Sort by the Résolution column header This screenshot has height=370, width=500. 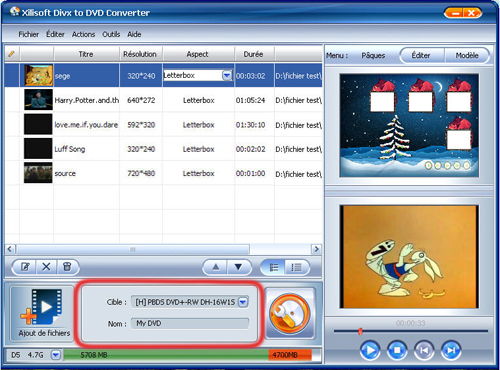tap(141, 54)
